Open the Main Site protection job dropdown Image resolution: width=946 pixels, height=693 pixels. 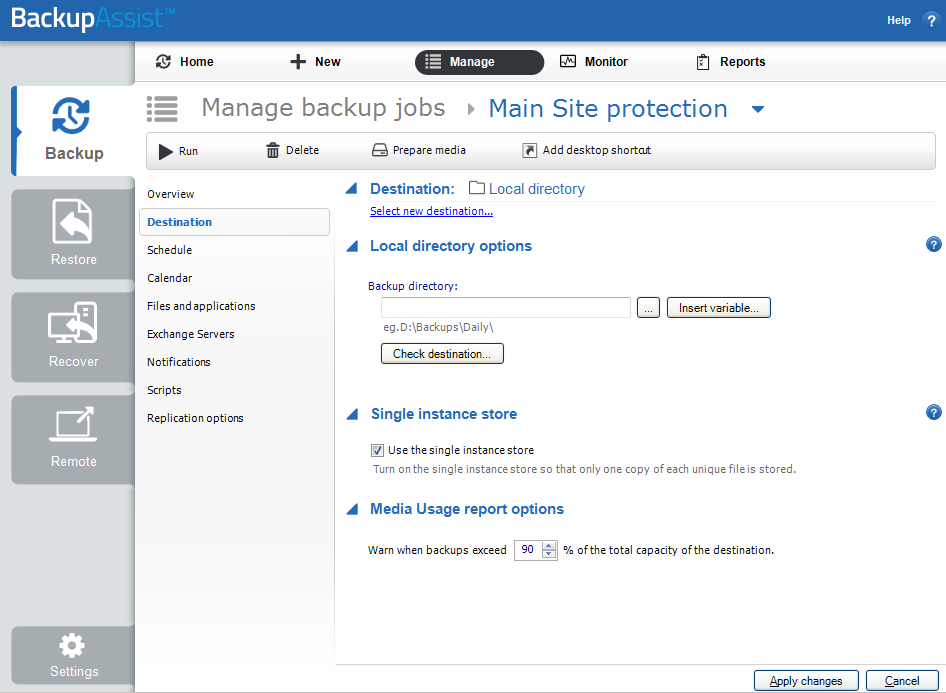(758, 109)
